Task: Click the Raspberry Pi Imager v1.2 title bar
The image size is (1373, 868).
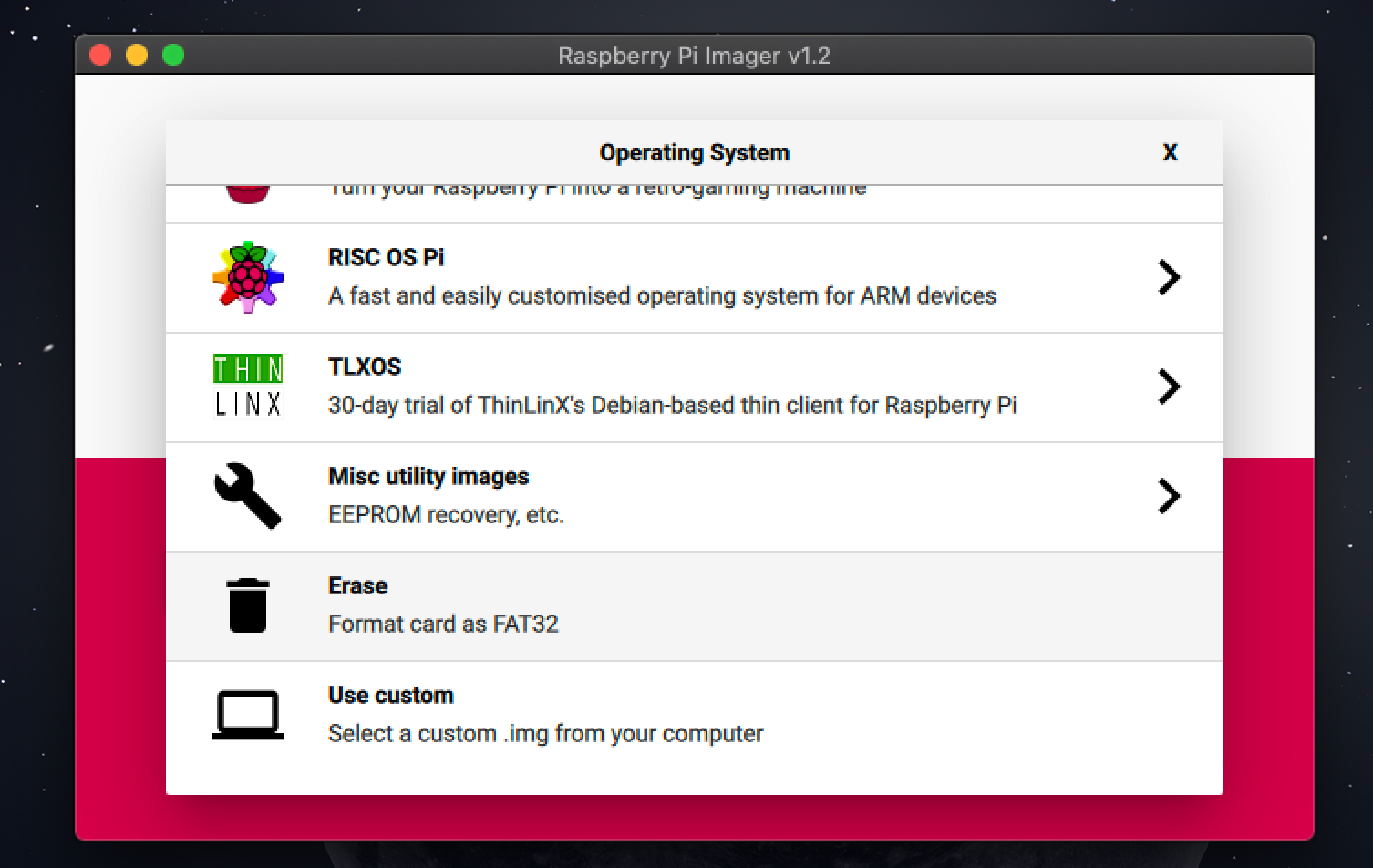Action: click(x=694, y=56)
